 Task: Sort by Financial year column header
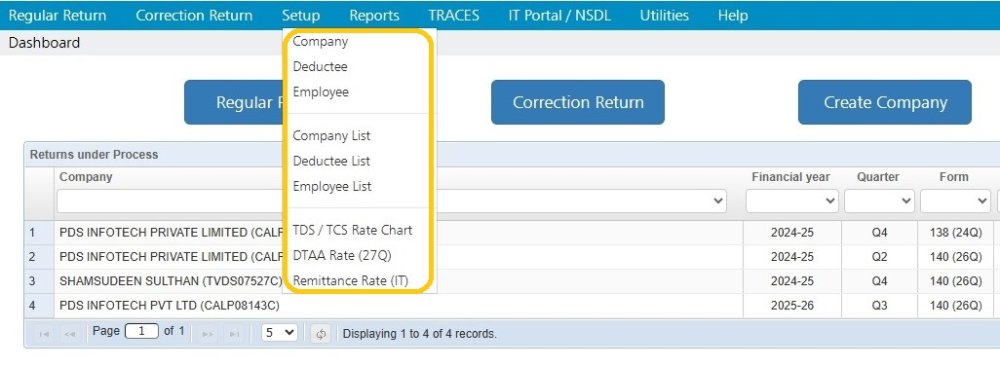tap(791, 177)
